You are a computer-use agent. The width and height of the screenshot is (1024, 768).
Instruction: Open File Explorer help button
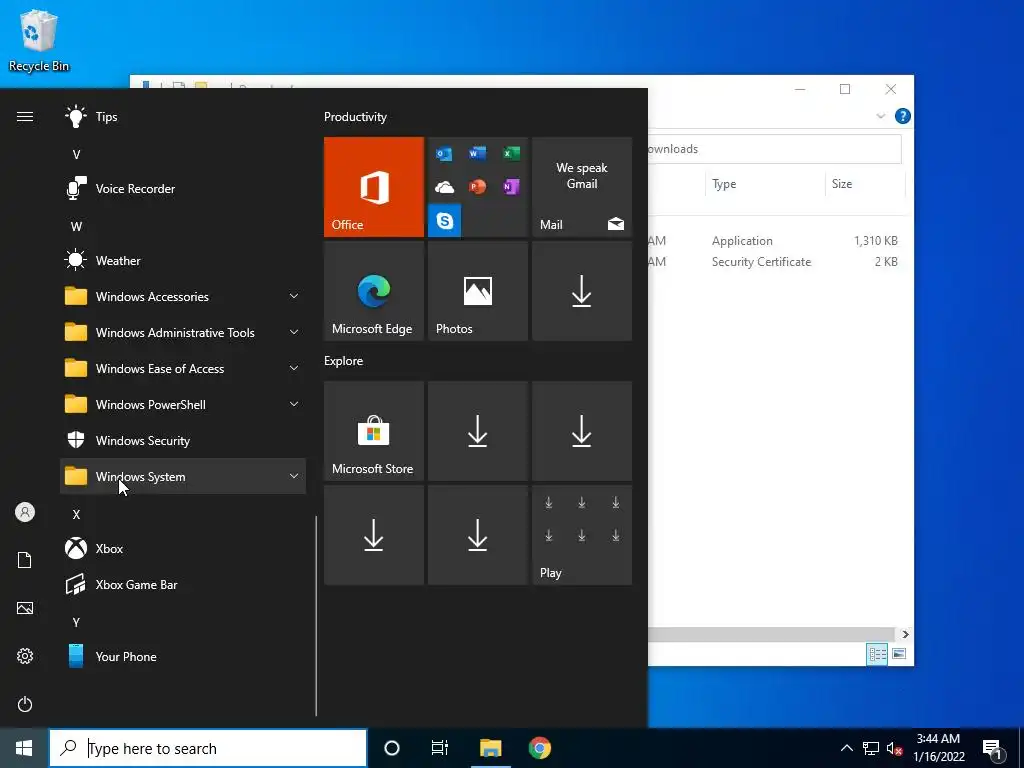[x=903, y=116]
